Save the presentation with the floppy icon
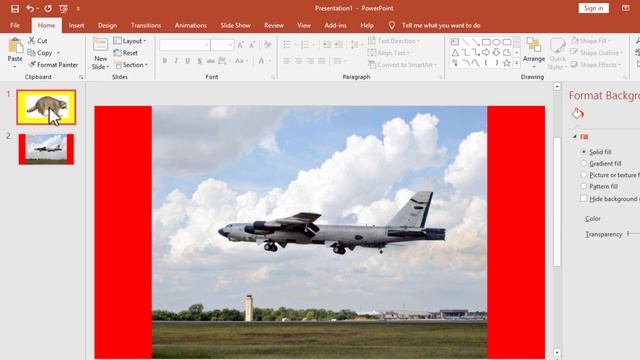Screen dimensions: 640x360 [x=15, y=9]
